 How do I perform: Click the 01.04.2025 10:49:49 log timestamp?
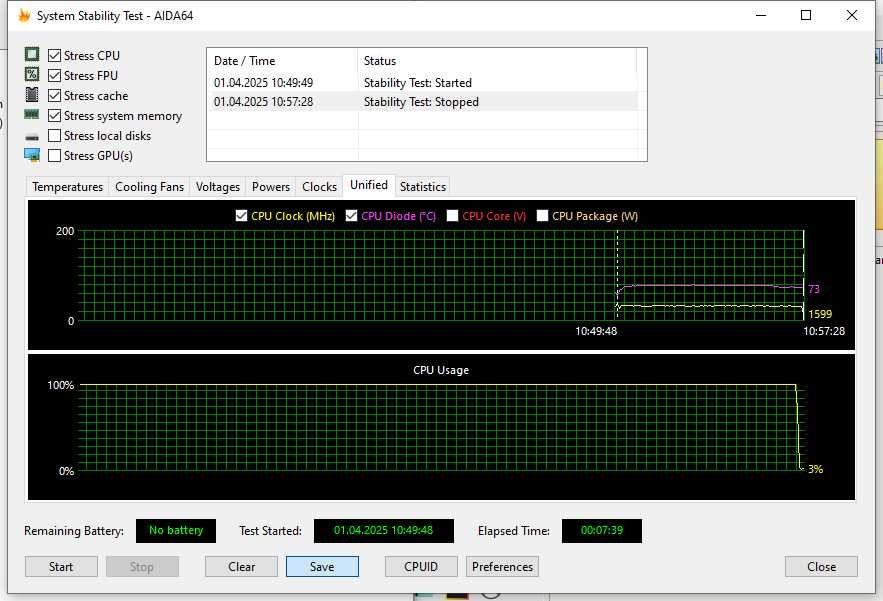pos(264,83)
